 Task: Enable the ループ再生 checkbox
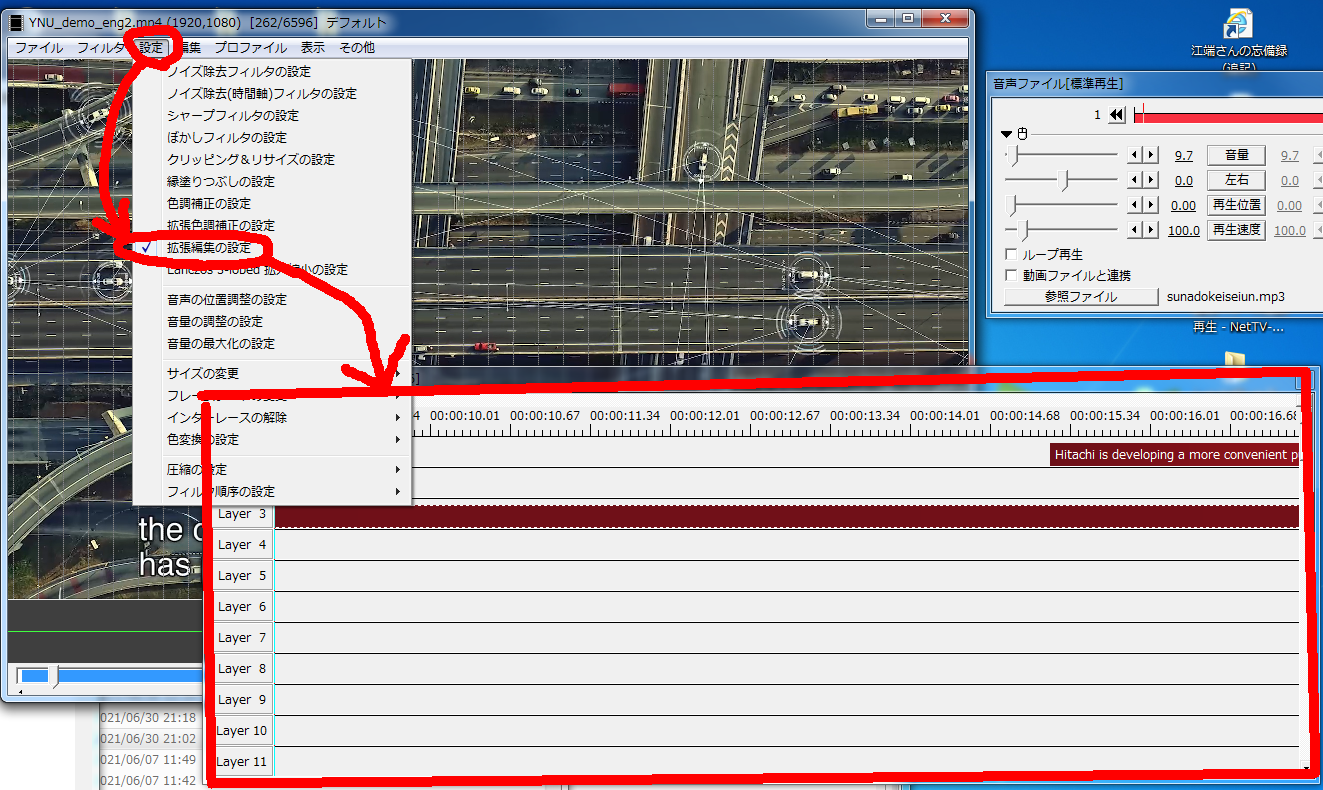(x=1011, y=255)
